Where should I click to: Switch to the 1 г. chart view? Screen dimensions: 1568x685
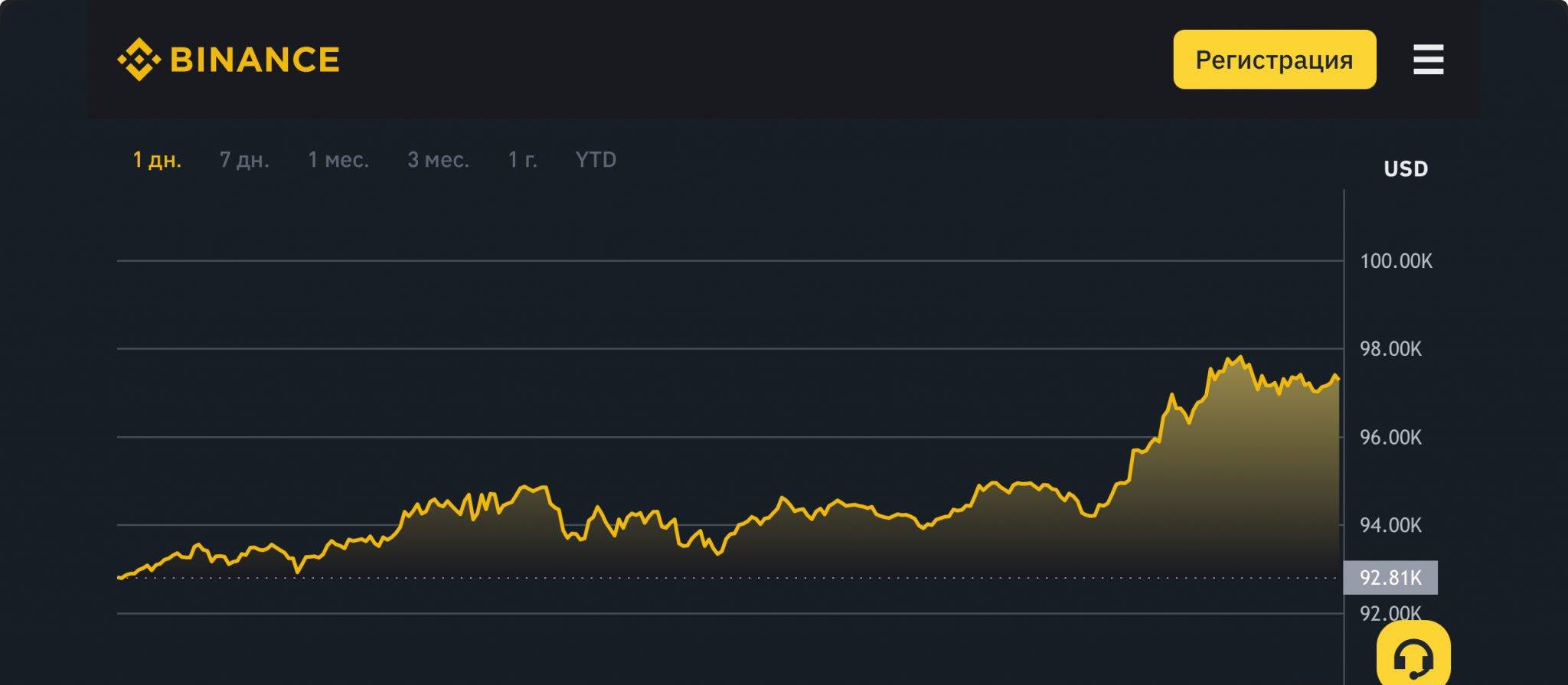point(523,160)
